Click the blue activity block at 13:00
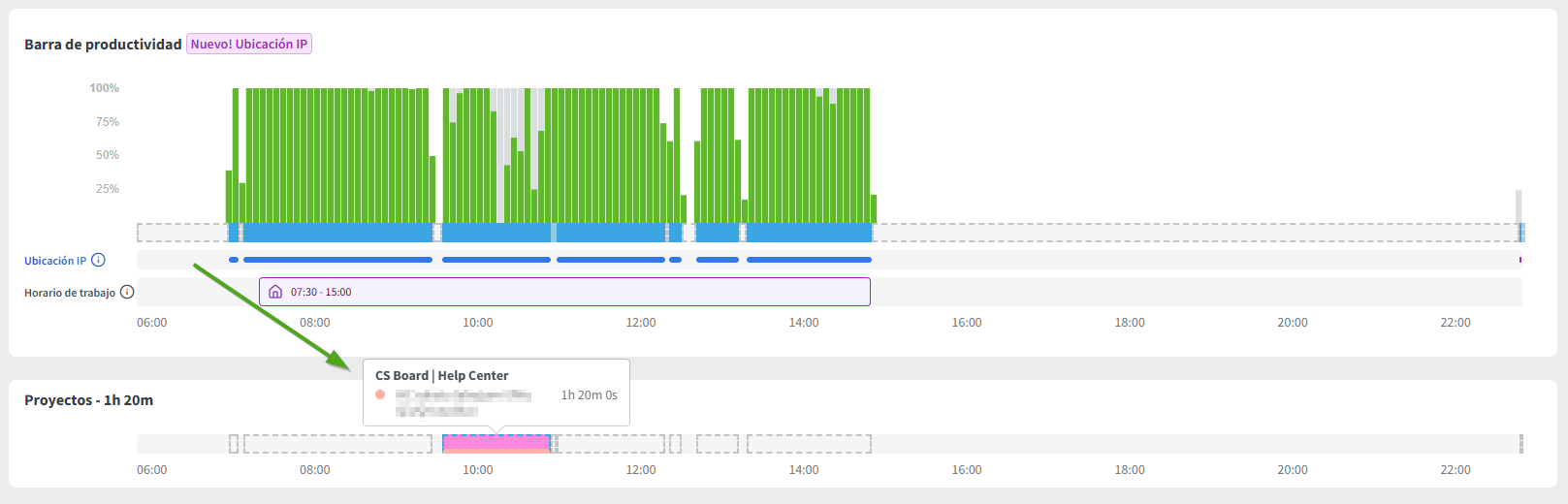 (x=718, y=233)
